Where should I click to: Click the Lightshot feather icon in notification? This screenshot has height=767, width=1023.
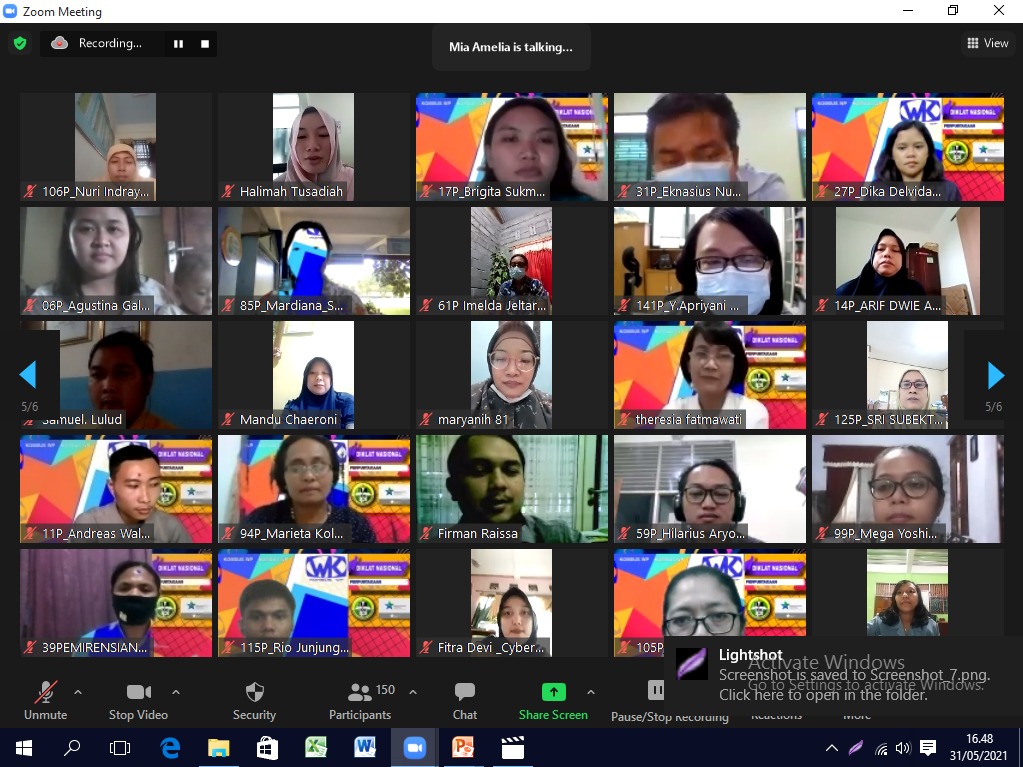[x=692, y=663]
